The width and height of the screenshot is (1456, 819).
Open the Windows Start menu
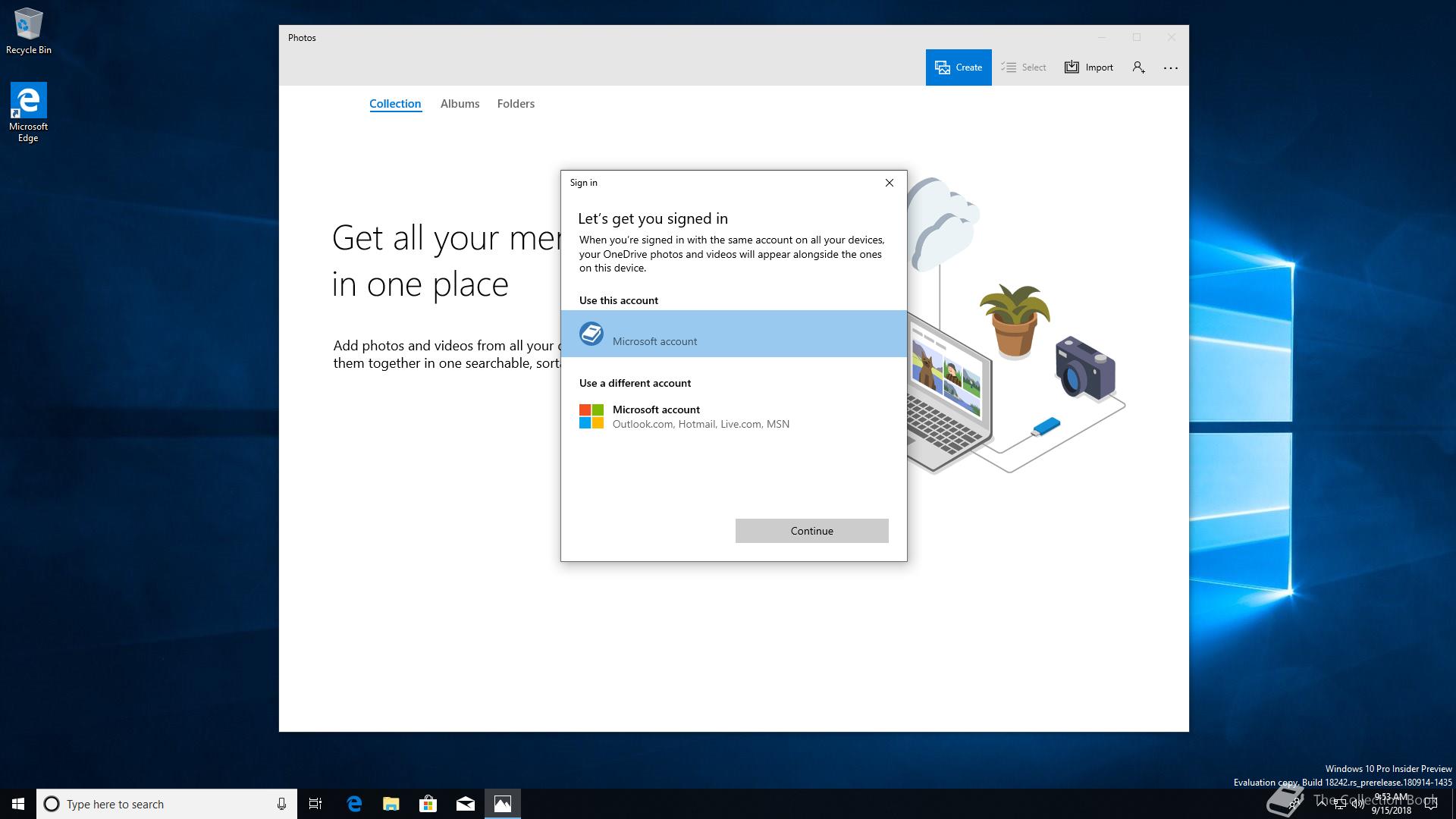(x=18, y=804)
